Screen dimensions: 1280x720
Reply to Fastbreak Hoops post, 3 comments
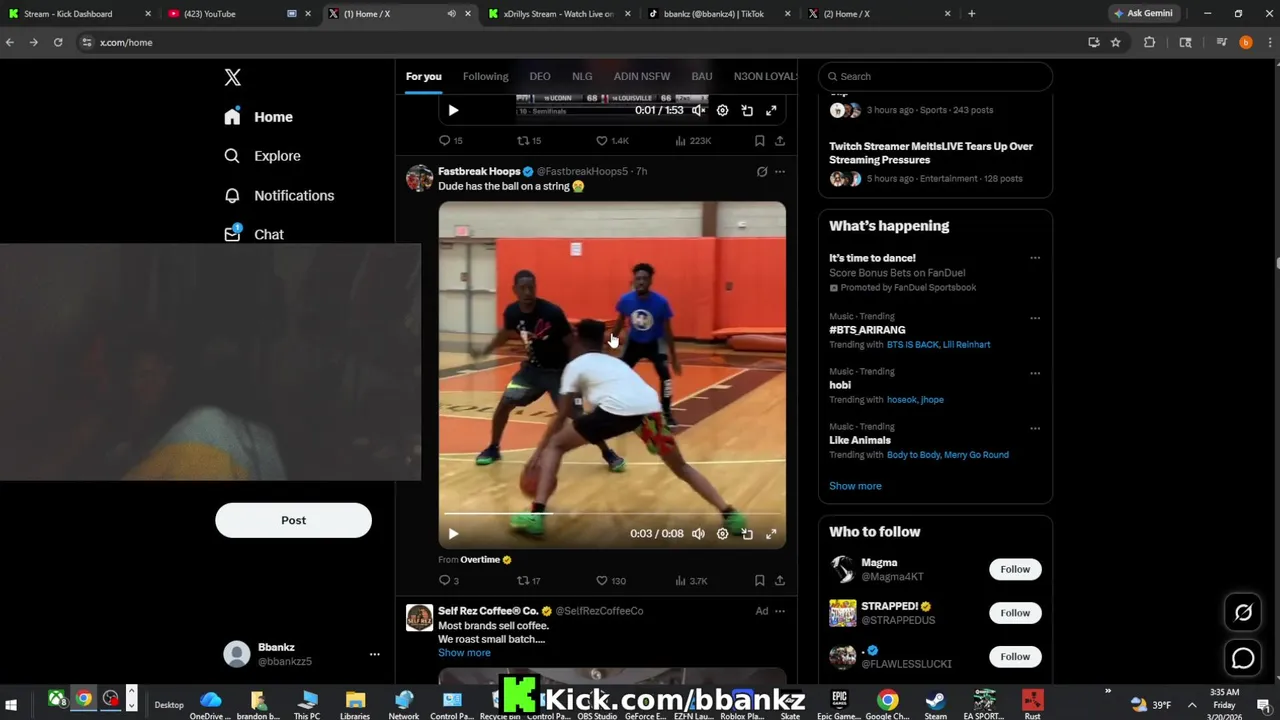pos(449,581)
